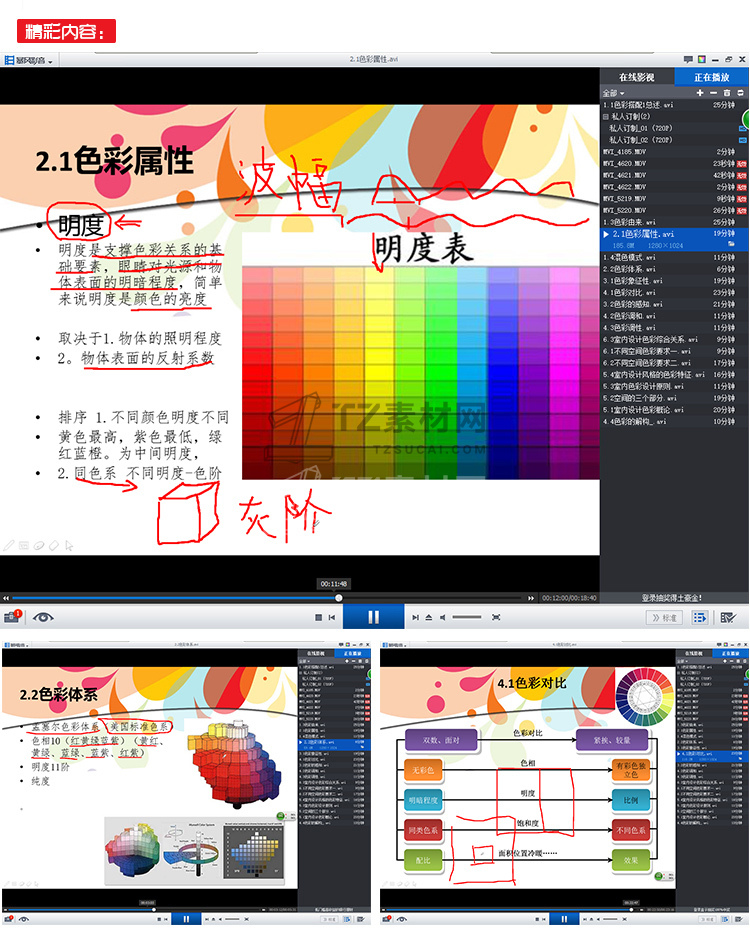The height and width of the screenshot is (932, 750).
Task: Select 1.3色彩由来.avi in the playlist
Action: click(674, 222)
